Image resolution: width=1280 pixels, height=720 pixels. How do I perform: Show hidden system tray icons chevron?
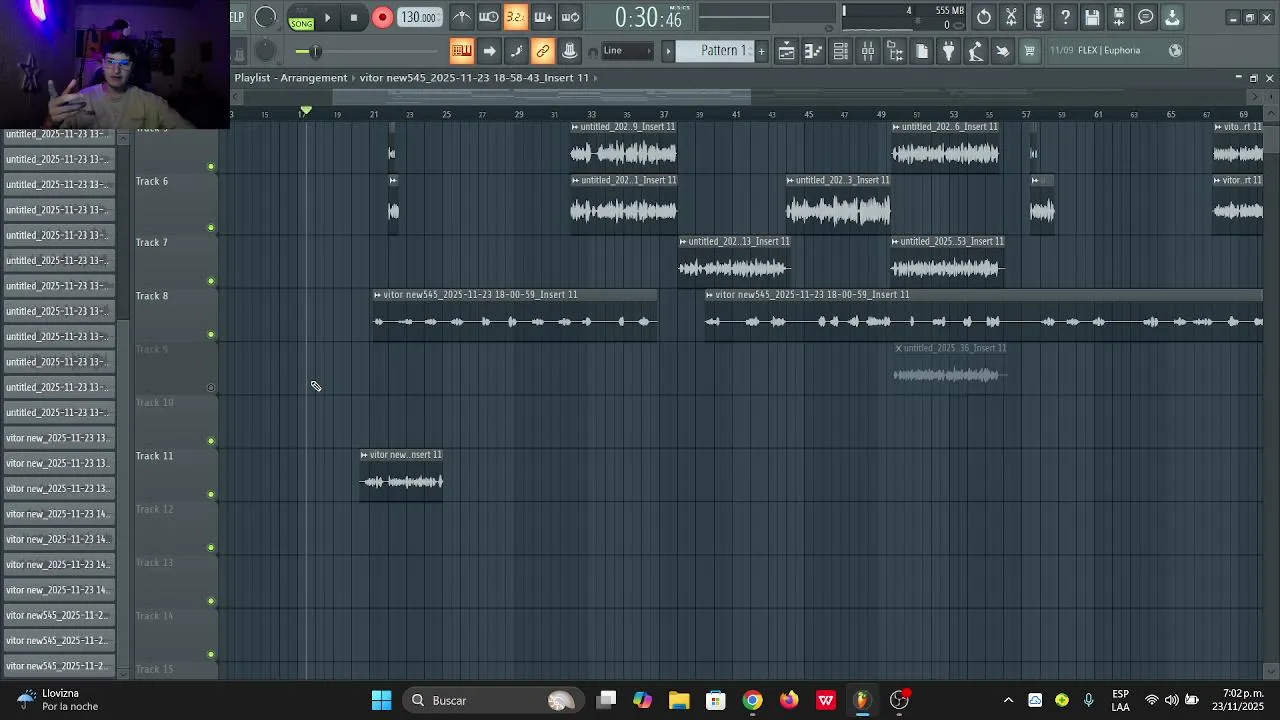(1008, 700)
